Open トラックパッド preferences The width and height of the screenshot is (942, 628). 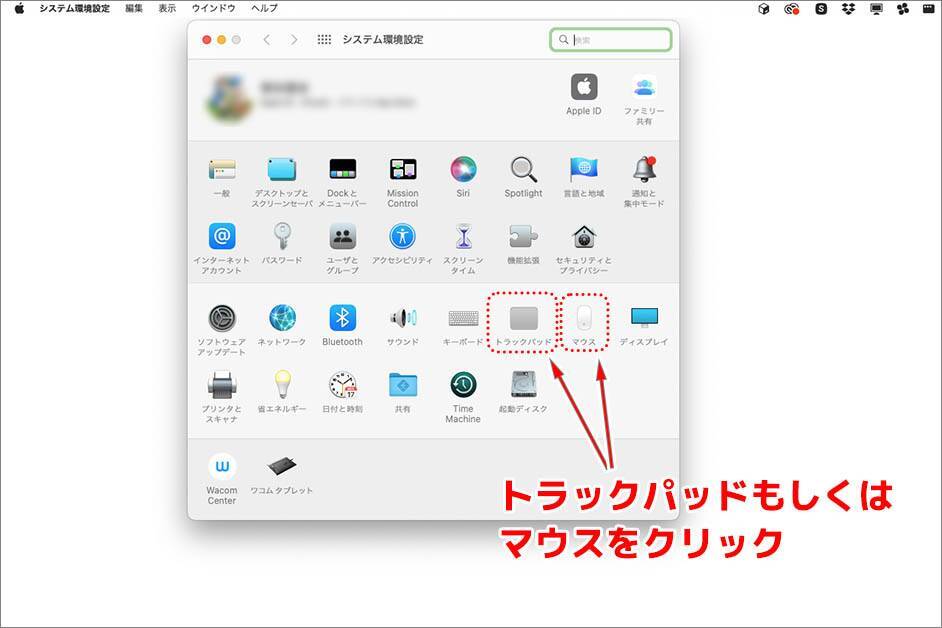pos(523,318)
